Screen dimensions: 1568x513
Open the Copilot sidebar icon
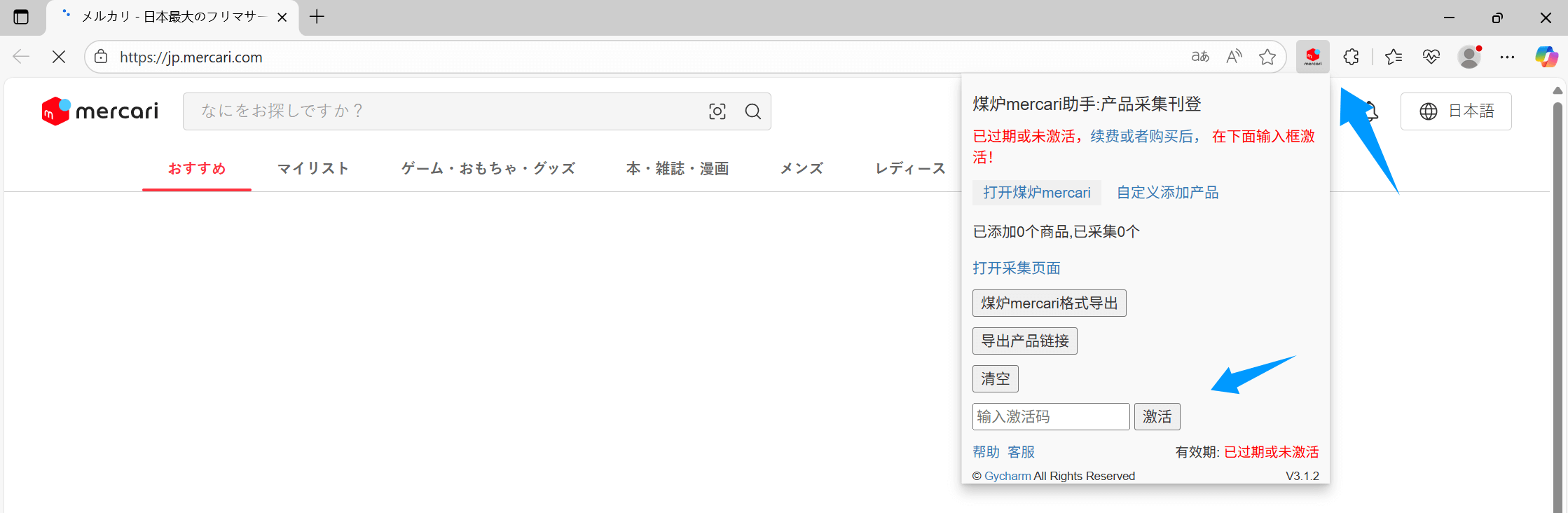point(1546,57)
